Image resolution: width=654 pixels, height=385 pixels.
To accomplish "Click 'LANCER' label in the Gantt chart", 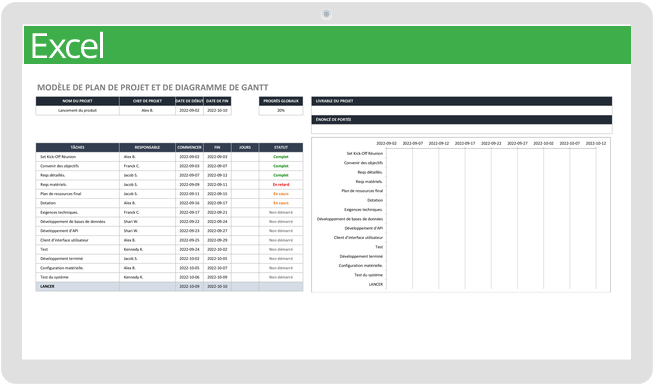I will pyautogui.click(x=375, y=284).
